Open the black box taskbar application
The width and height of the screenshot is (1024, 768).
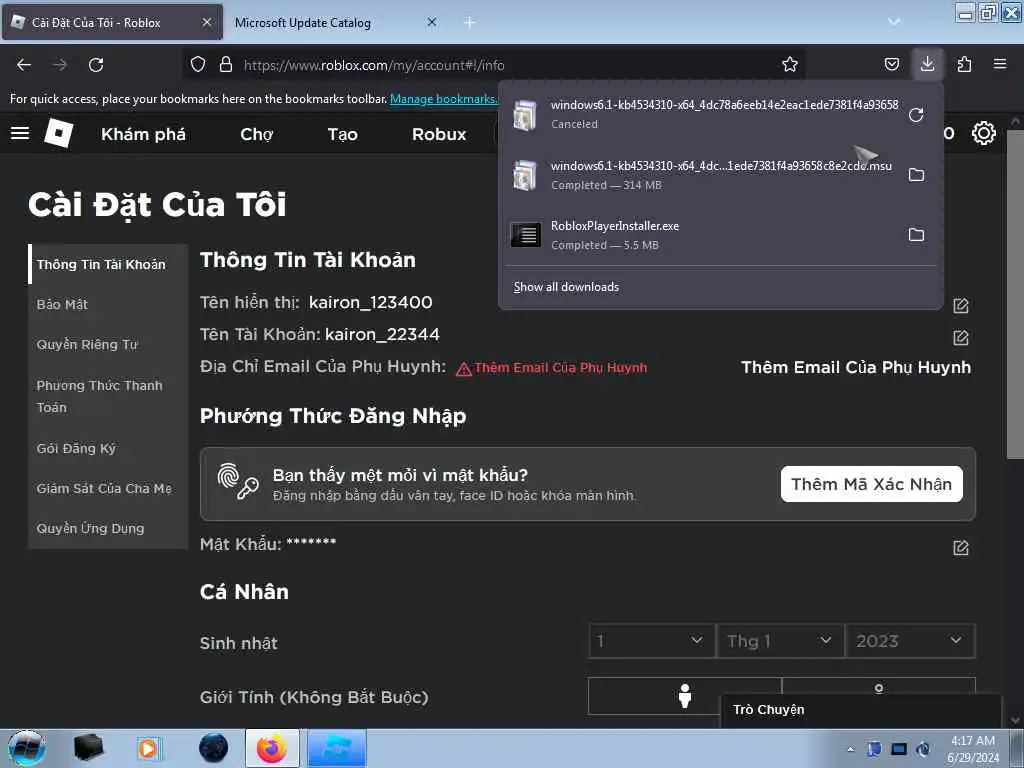tap(88, 748)
